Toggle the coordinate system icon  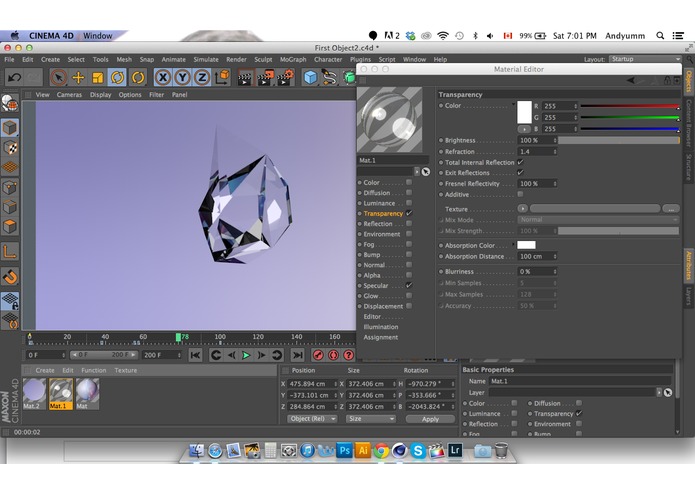point(222,78)
